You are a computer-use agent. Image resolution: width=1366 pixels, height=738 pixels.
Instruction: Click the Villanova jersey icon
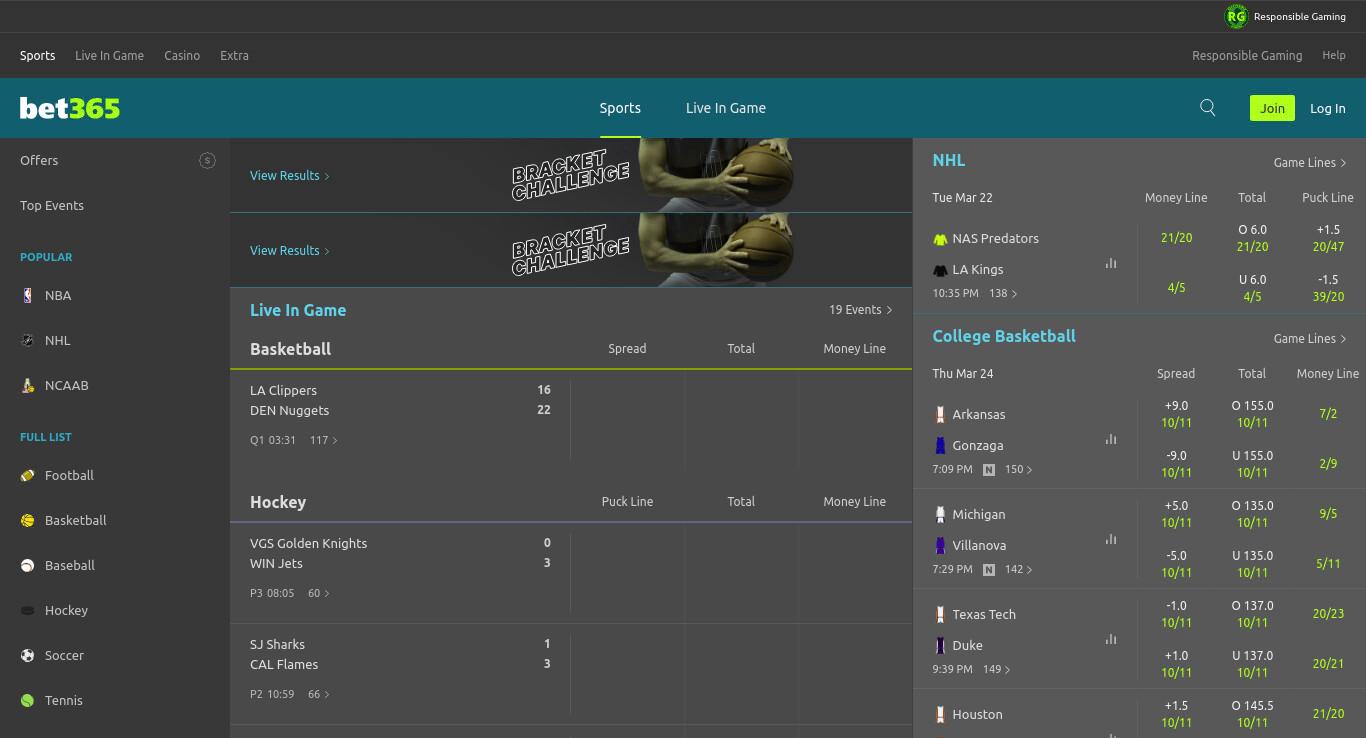940,545
